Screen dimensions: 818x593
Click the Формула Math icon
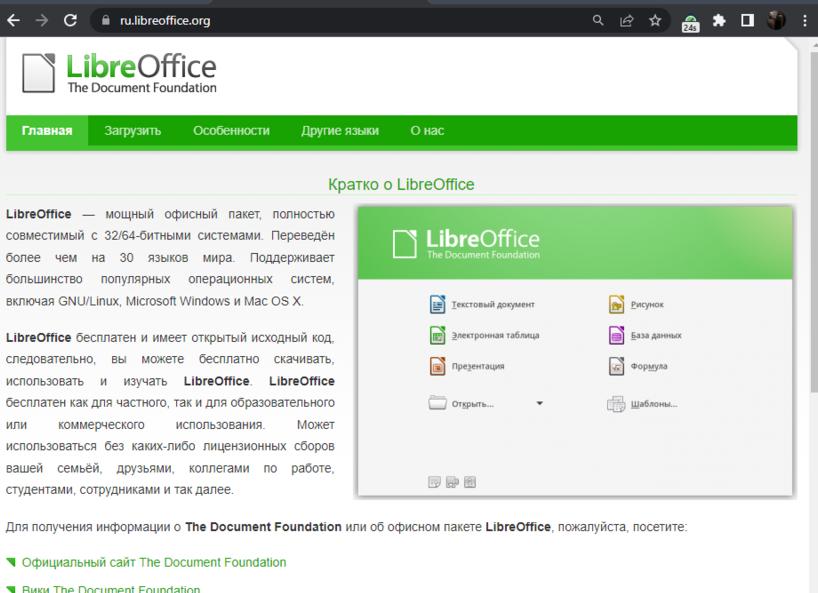616,366
